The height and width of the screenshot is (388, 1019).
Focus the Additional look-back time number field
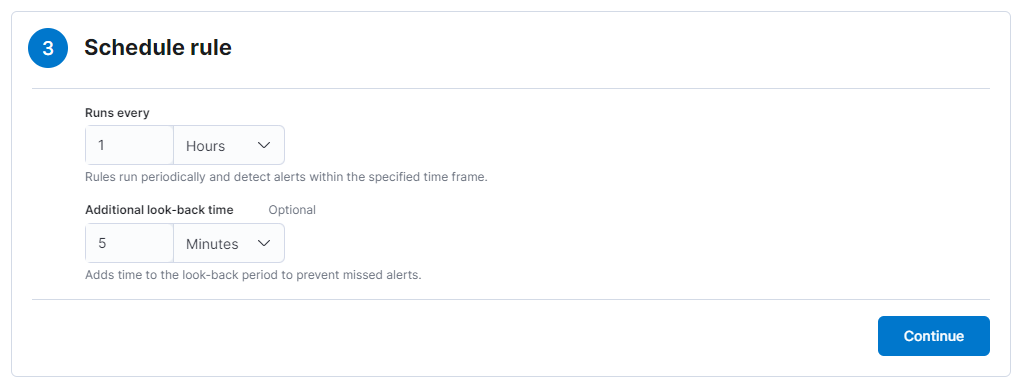[129, 243]
